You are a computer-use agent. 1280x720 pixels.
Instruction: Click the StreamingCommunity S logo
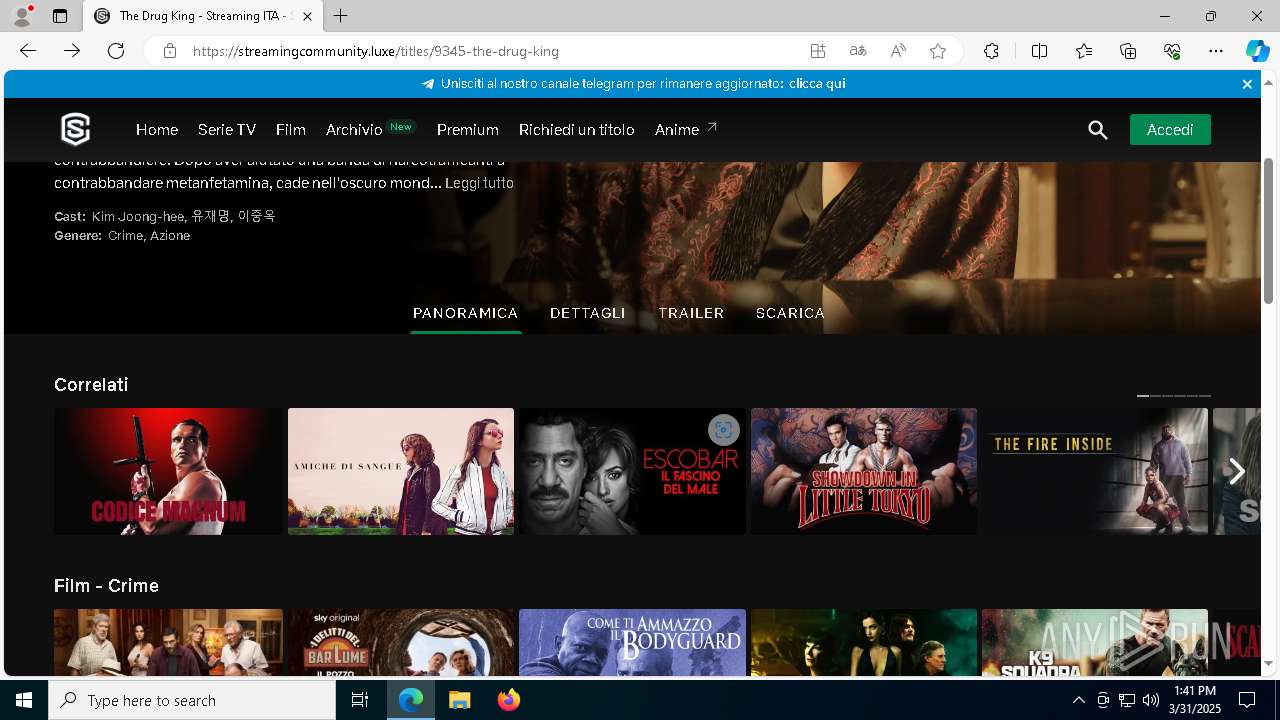(x=75, y=129)
